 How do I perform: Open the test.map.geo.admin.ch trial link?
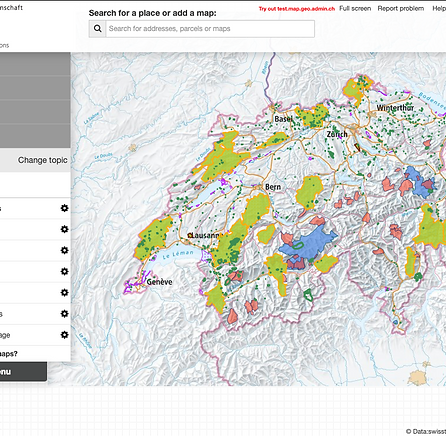click(x=297, y=9)
